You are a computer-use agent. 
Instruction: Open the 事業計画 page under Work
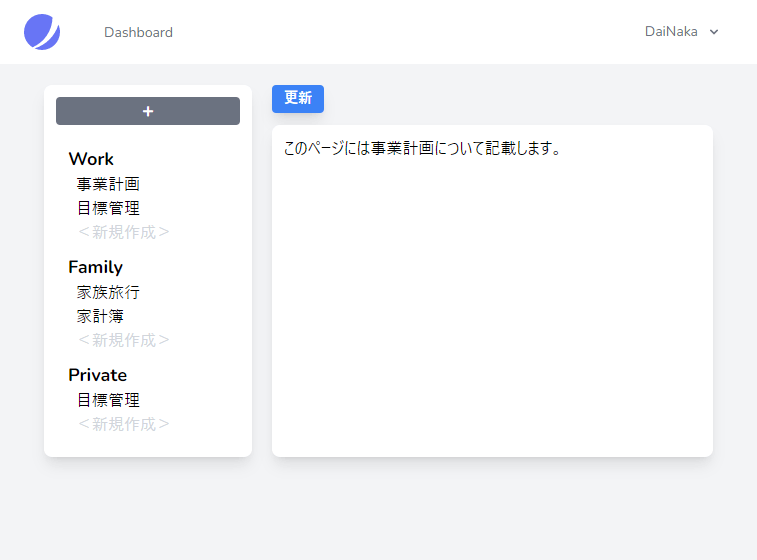(108, 184)
